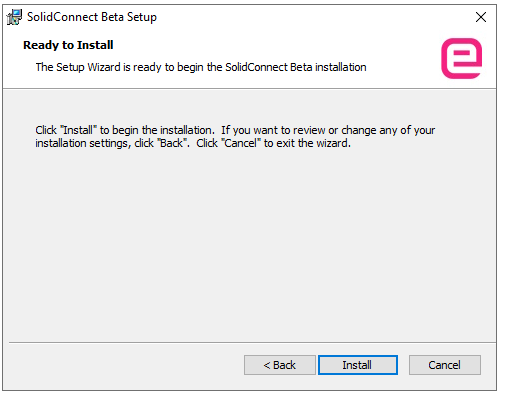
Task: Click the separator line above the buttons
Action: click(x=252, y=342)
